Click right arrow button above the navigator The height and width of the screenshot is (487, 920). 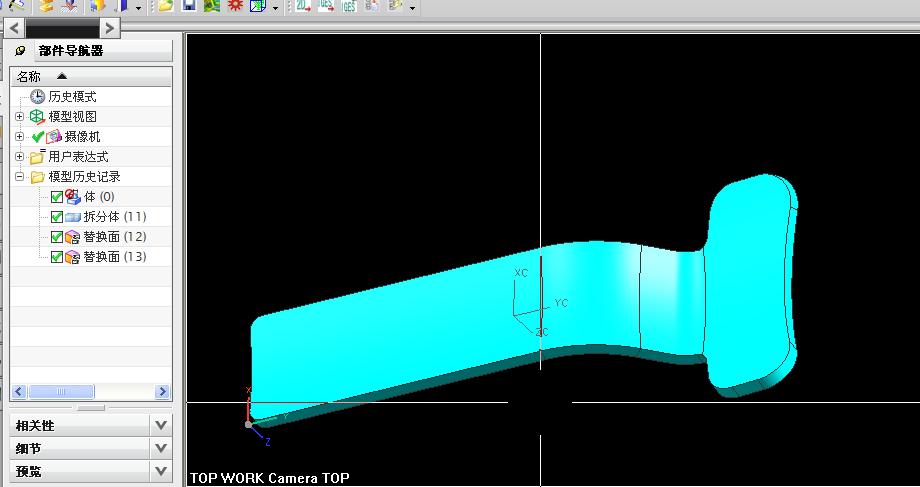pyautogui.click(x=110, y=28)
